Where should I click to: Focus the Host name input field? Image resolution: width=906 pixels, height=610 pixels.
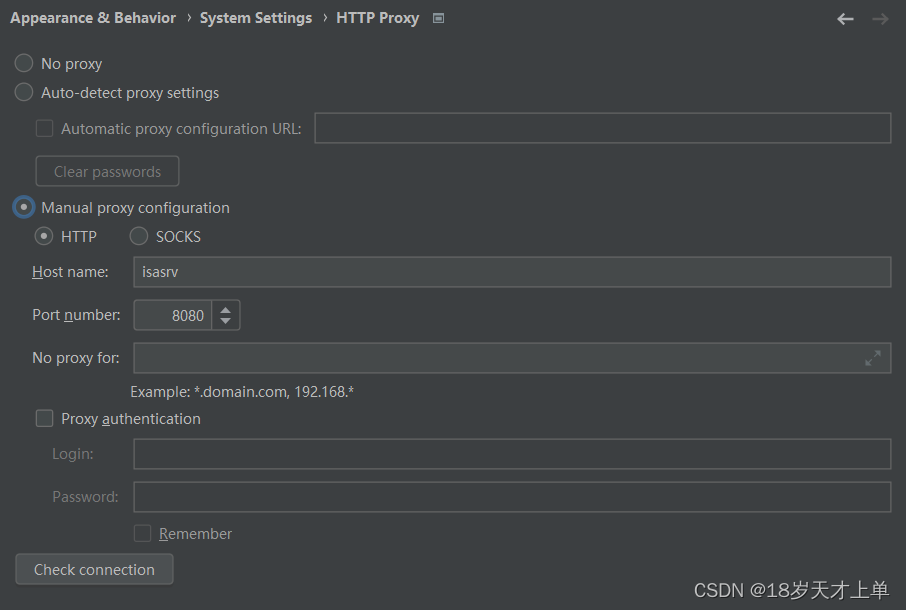(512, 272)
